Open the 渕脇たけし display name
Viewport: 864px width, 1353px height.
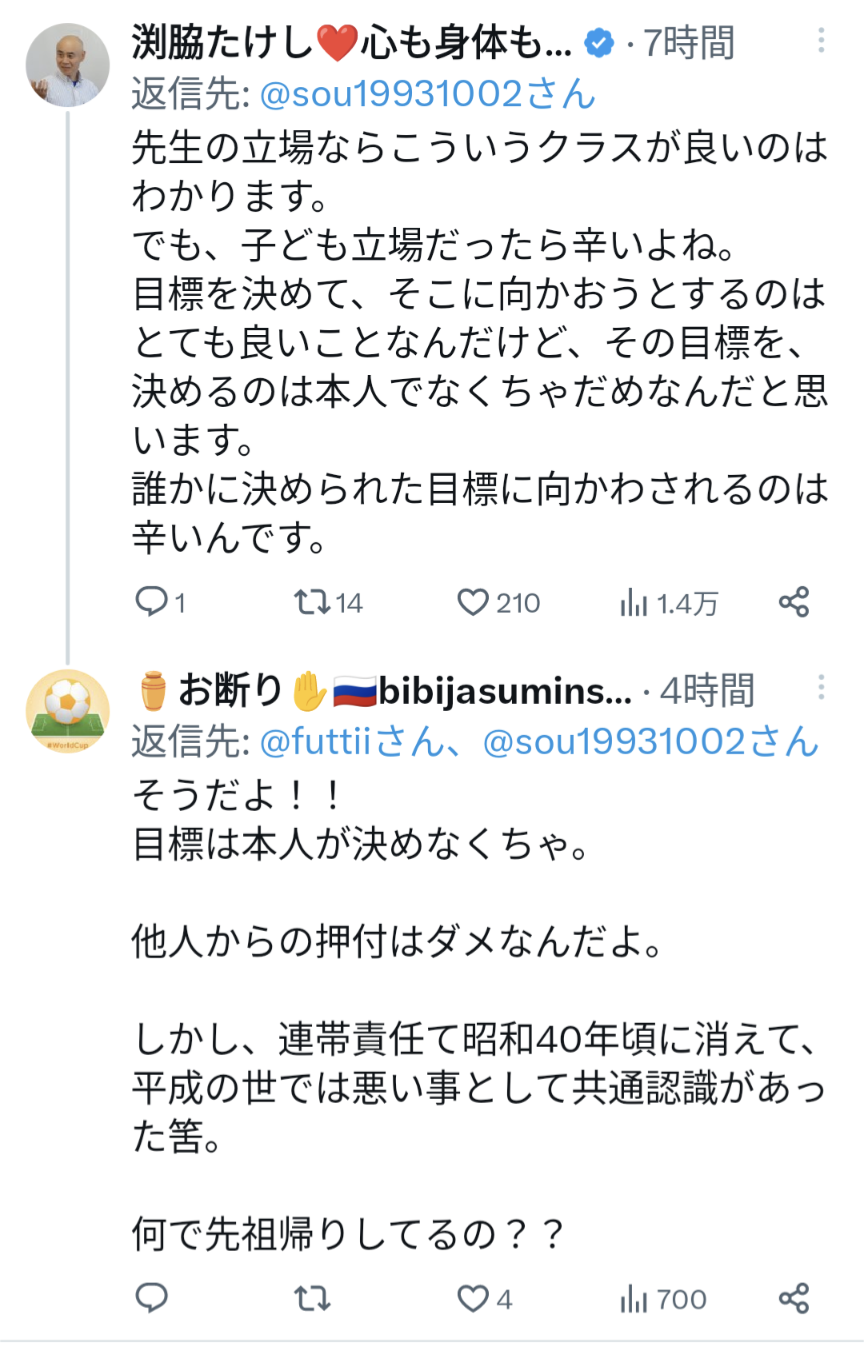pyautogui.click(x=351, y=43)
